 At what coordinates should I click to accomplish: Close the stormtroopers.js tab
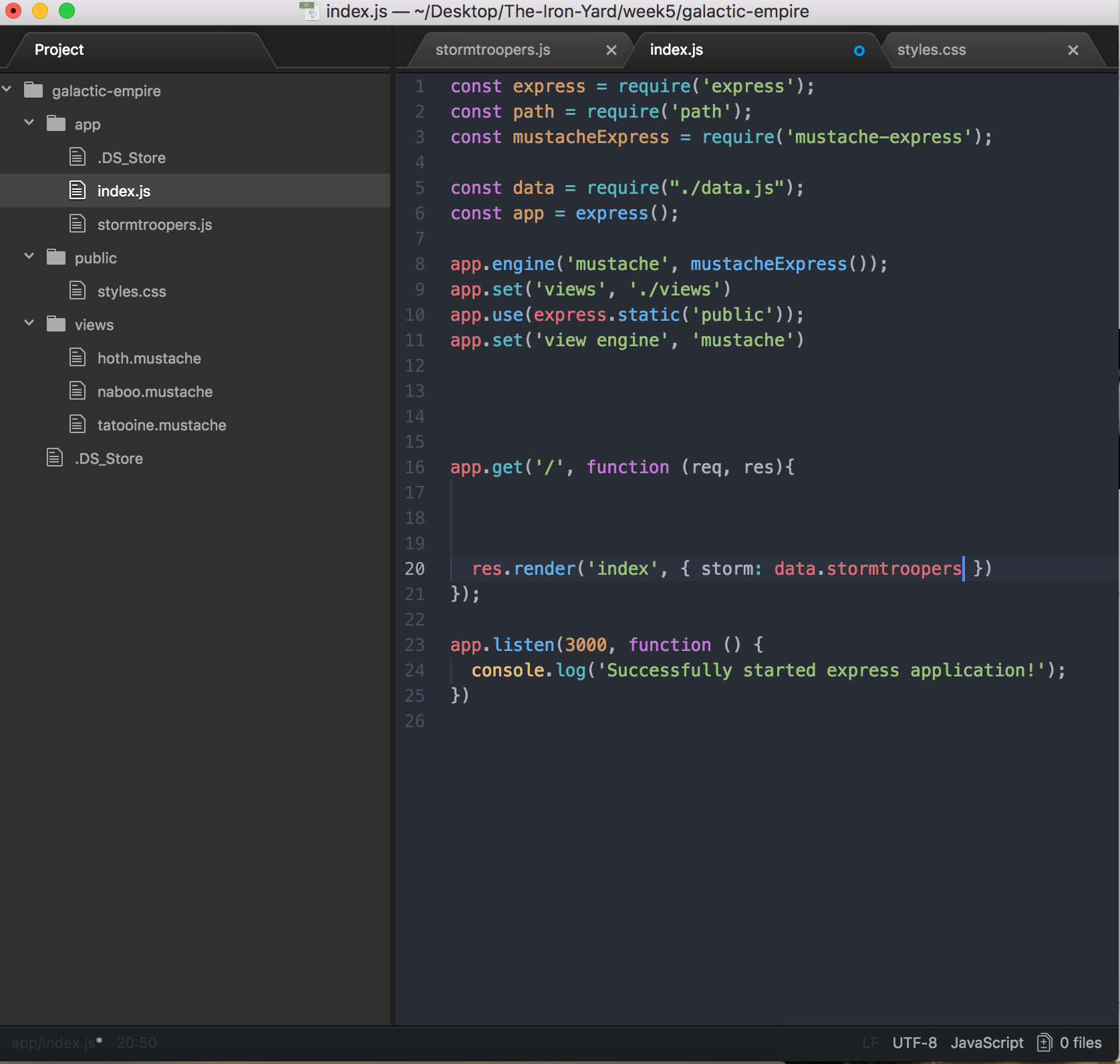[x=611, y=49]
